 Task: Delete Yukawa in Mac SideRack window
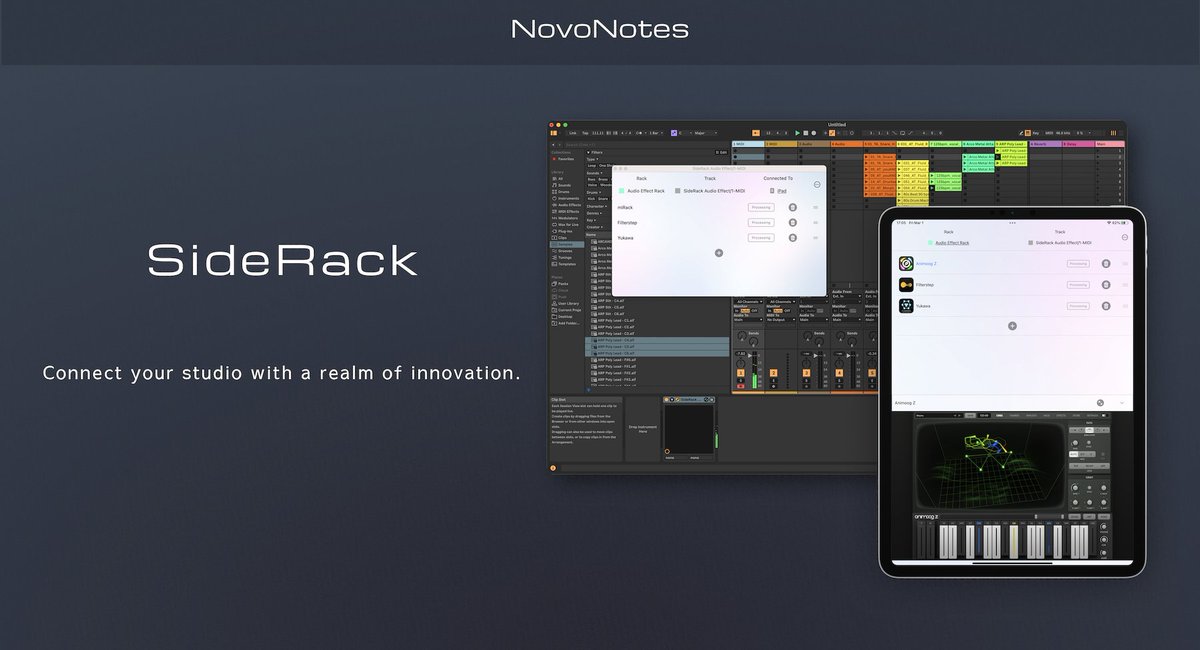pyautogui.click(x=792, y=238)
